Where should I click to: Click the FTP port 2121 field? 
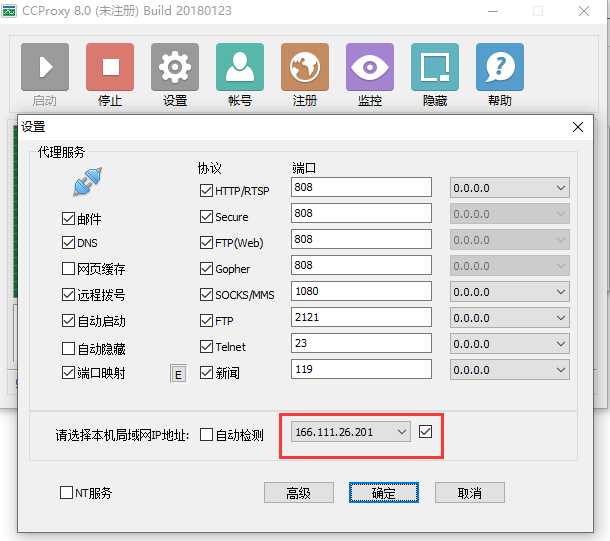[361, 317]
